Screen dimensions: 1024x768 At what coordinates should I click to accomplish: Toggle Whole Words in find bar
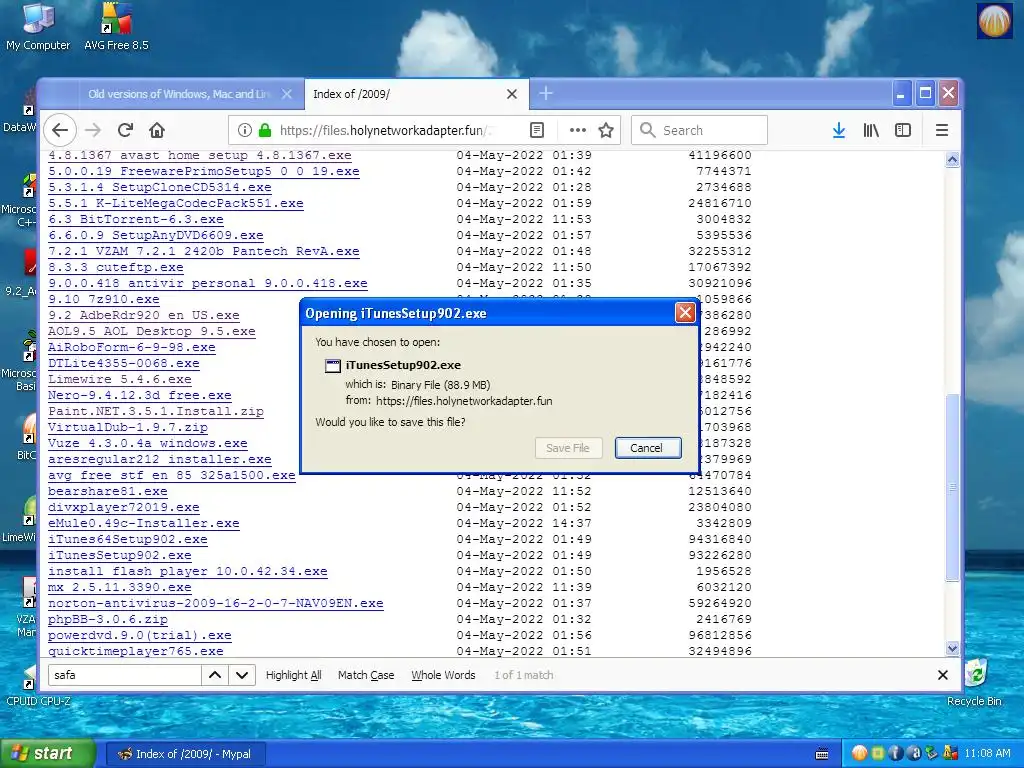click(443, 675)
